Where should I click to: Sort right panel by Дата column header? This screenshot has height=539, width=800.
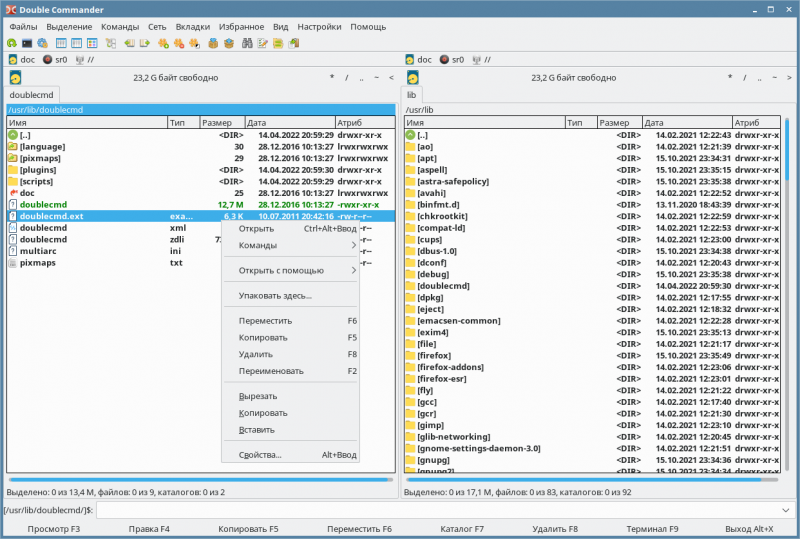pyautogui.click(x=687, y=122)
